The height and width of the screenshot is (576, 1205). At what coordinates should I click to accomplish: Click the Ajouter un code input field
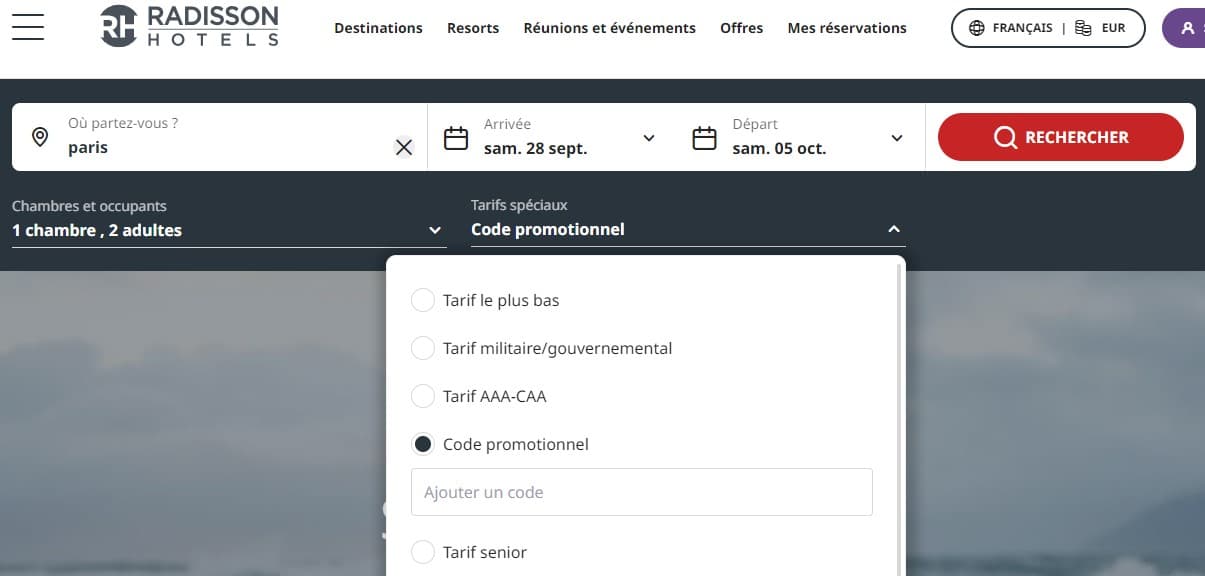641,492
